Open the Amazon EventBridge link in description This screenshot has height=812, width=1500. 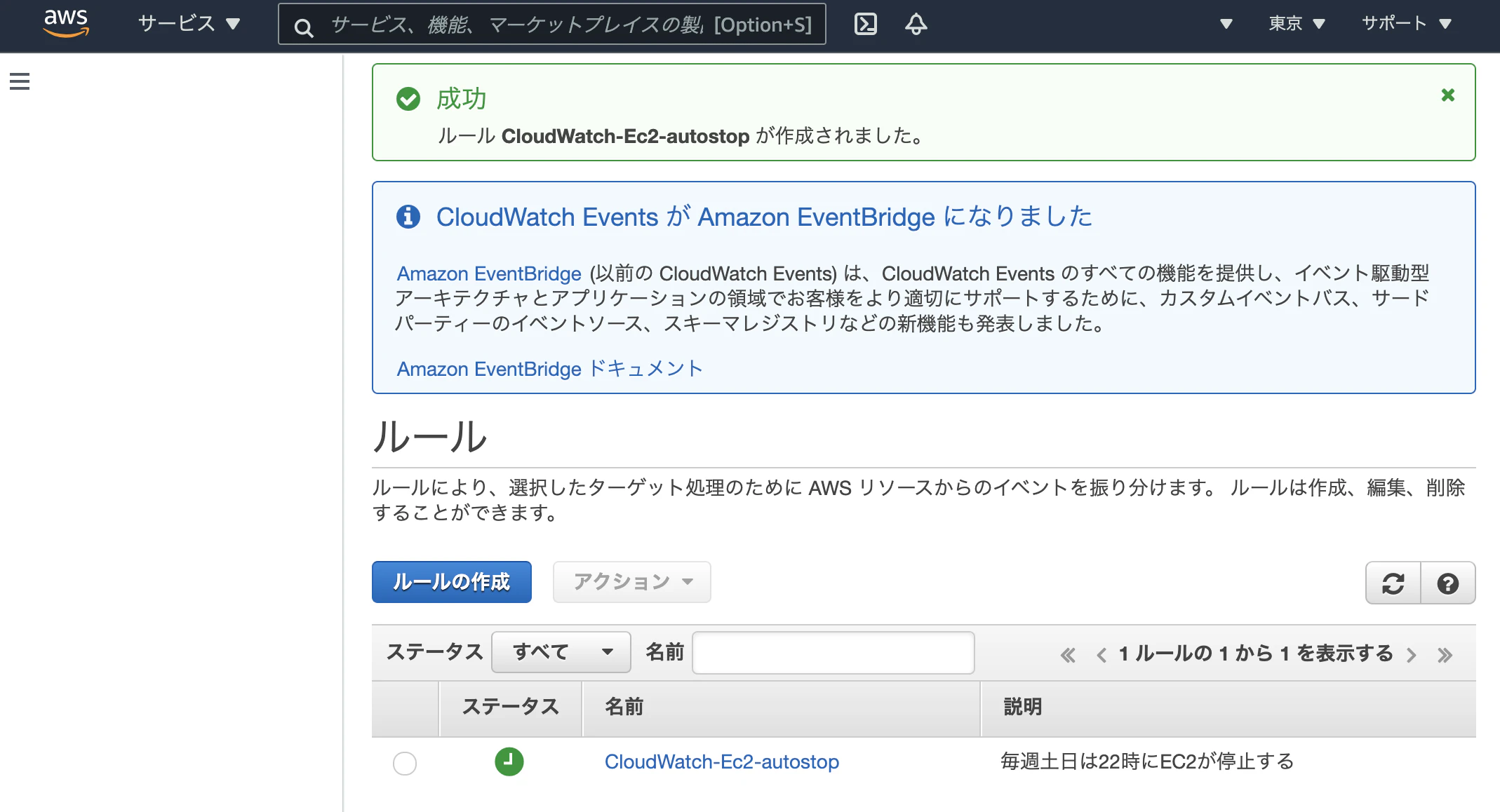489,273
